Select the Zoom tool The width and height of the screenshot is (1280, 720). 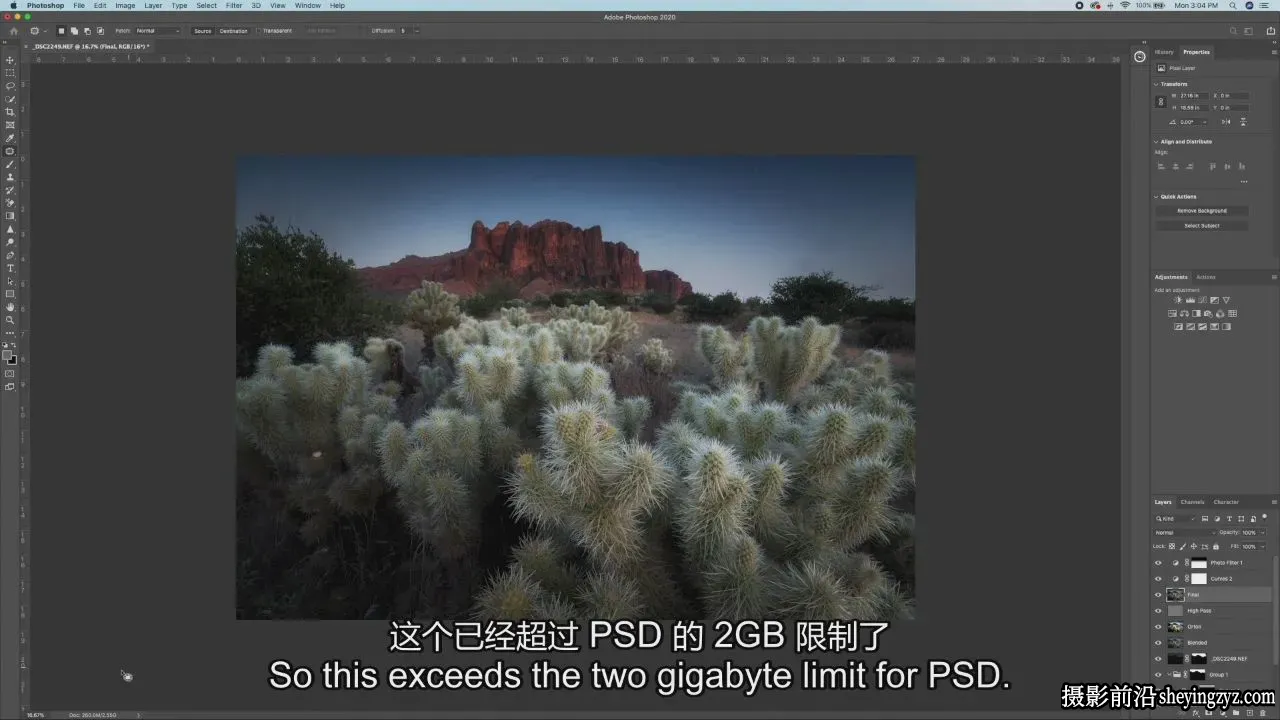point(10,320)
